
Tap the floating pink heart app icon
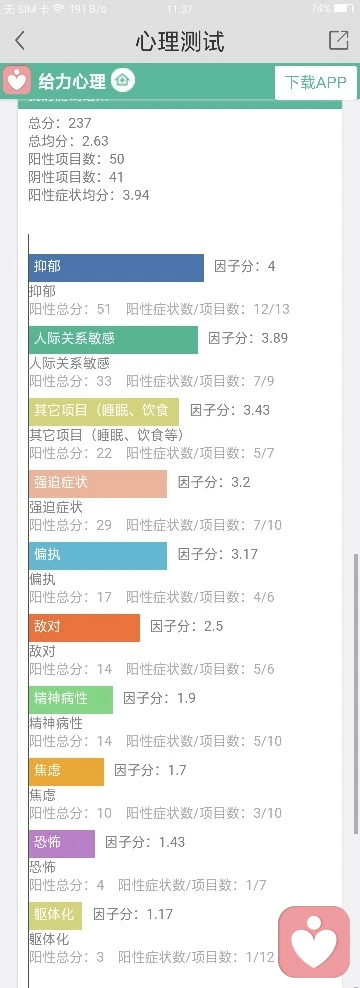click(x=314, y=941)
